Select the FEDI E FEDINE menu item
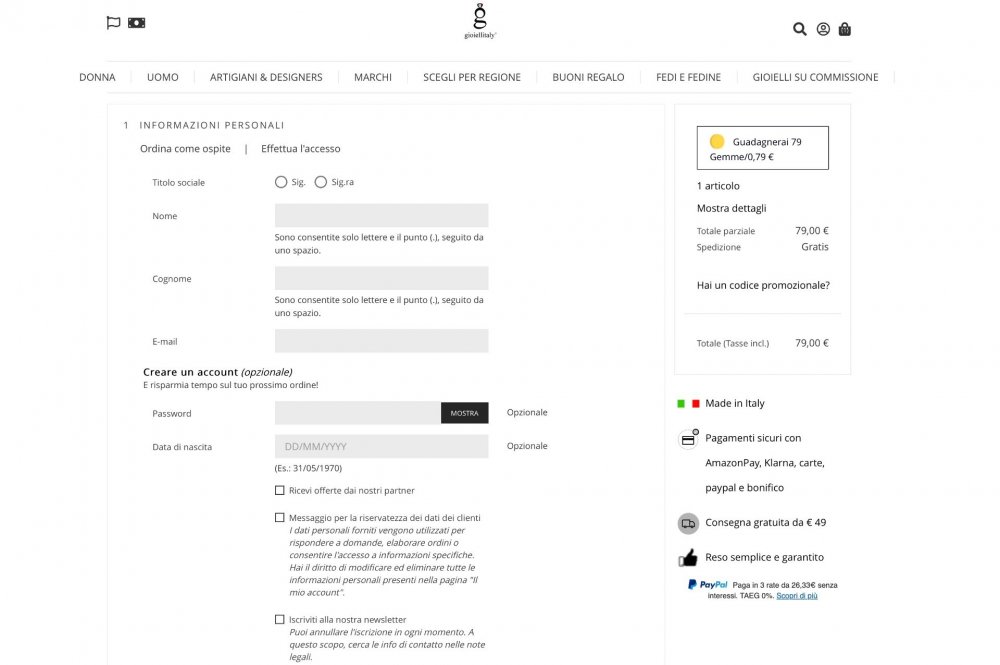The height and width of the screenshot is (665, 1000). tap(688, 76)
